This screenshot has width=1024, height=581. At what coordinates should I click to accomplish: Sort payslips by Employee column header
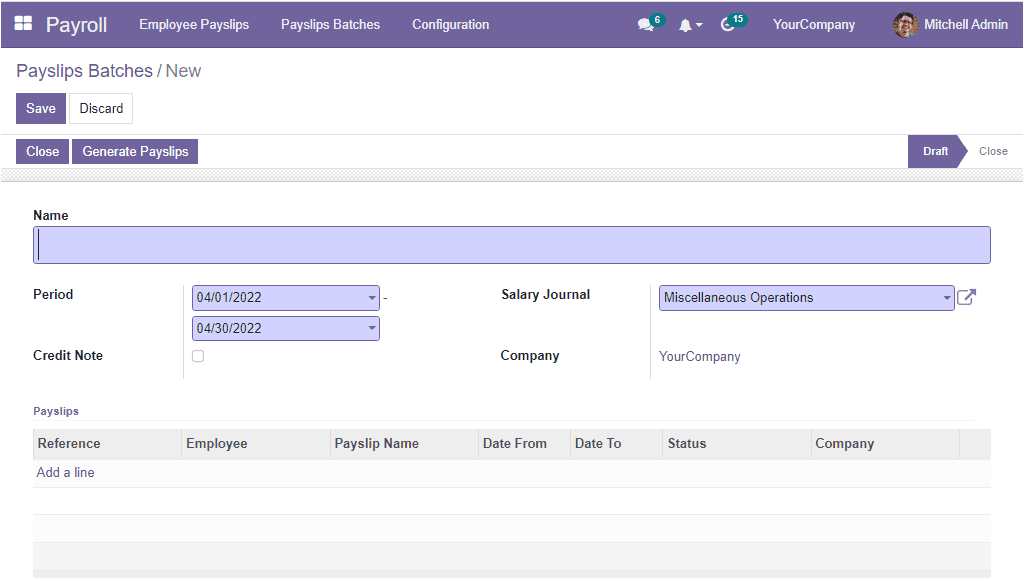(217, 444)
